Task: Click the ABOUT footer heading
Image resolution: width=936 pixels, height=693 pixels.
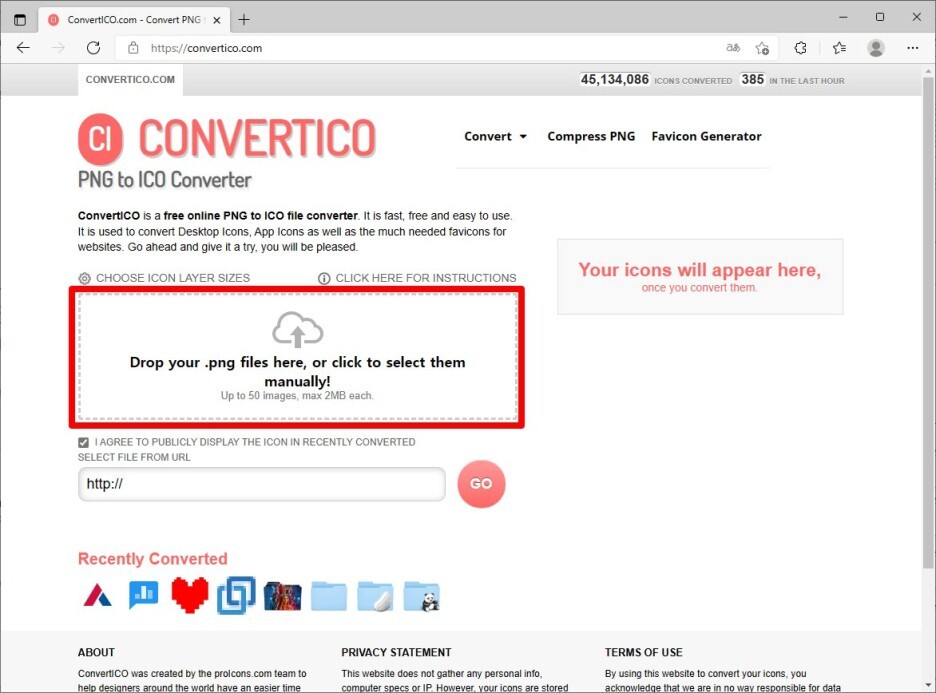Action: click(96, 652)
